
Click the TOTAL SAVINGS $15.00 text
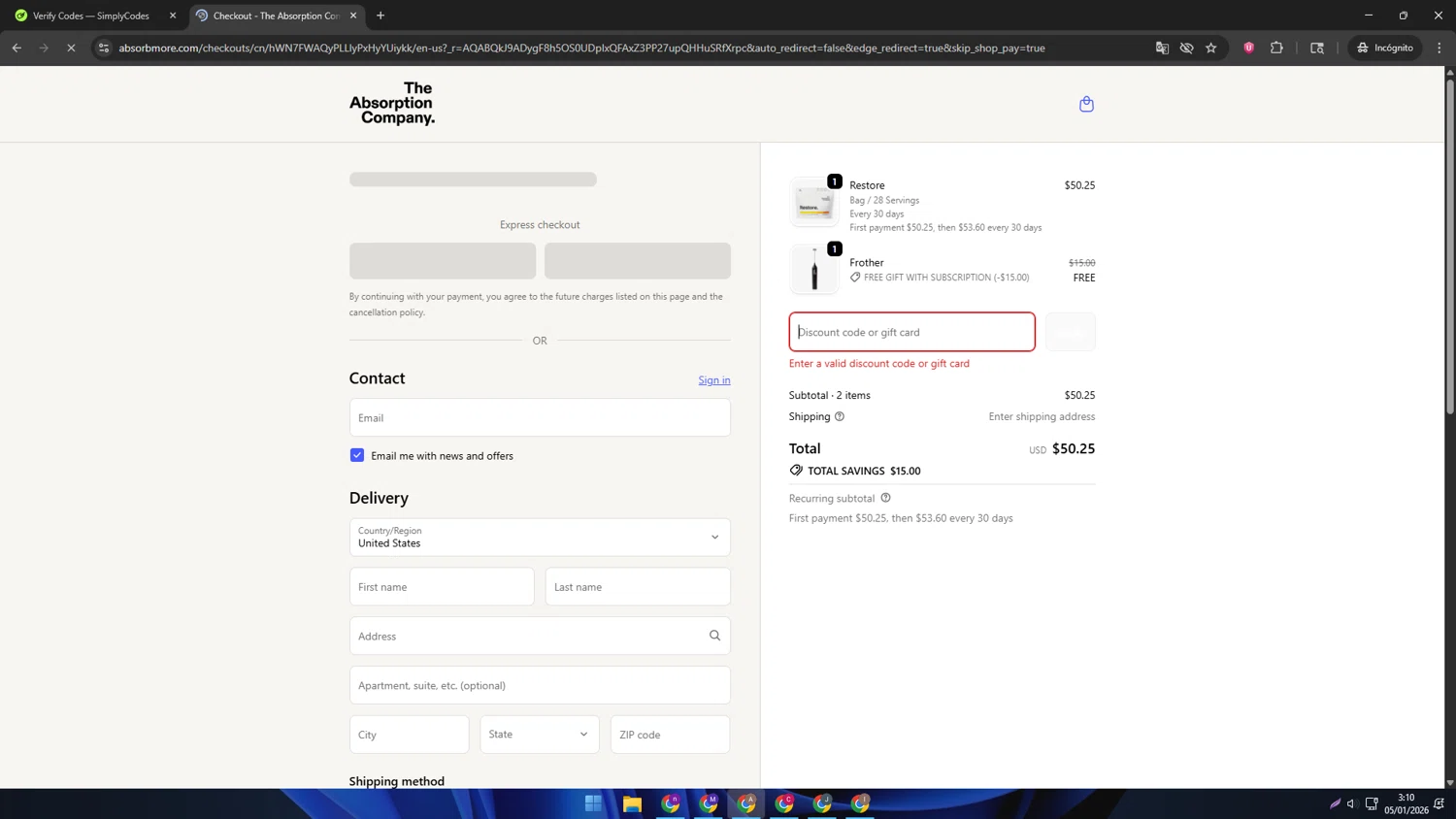[864, 471]
